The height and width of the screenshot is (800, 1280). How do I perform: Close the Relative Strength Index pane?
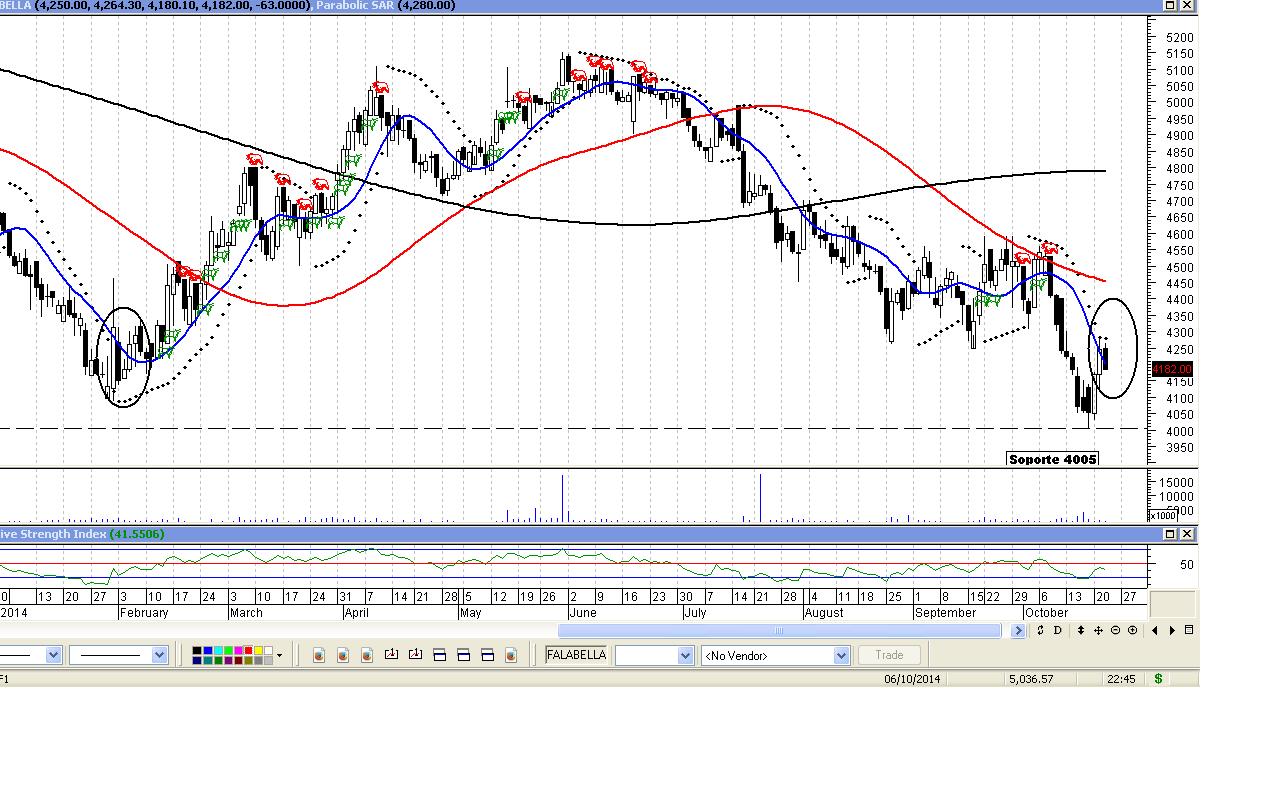(1187, 534)
